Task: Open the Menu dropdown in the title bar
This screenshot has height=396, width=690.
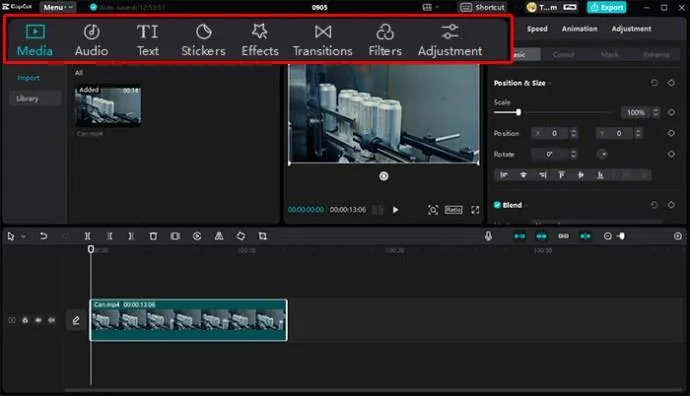Action: (x=58, y=7)
